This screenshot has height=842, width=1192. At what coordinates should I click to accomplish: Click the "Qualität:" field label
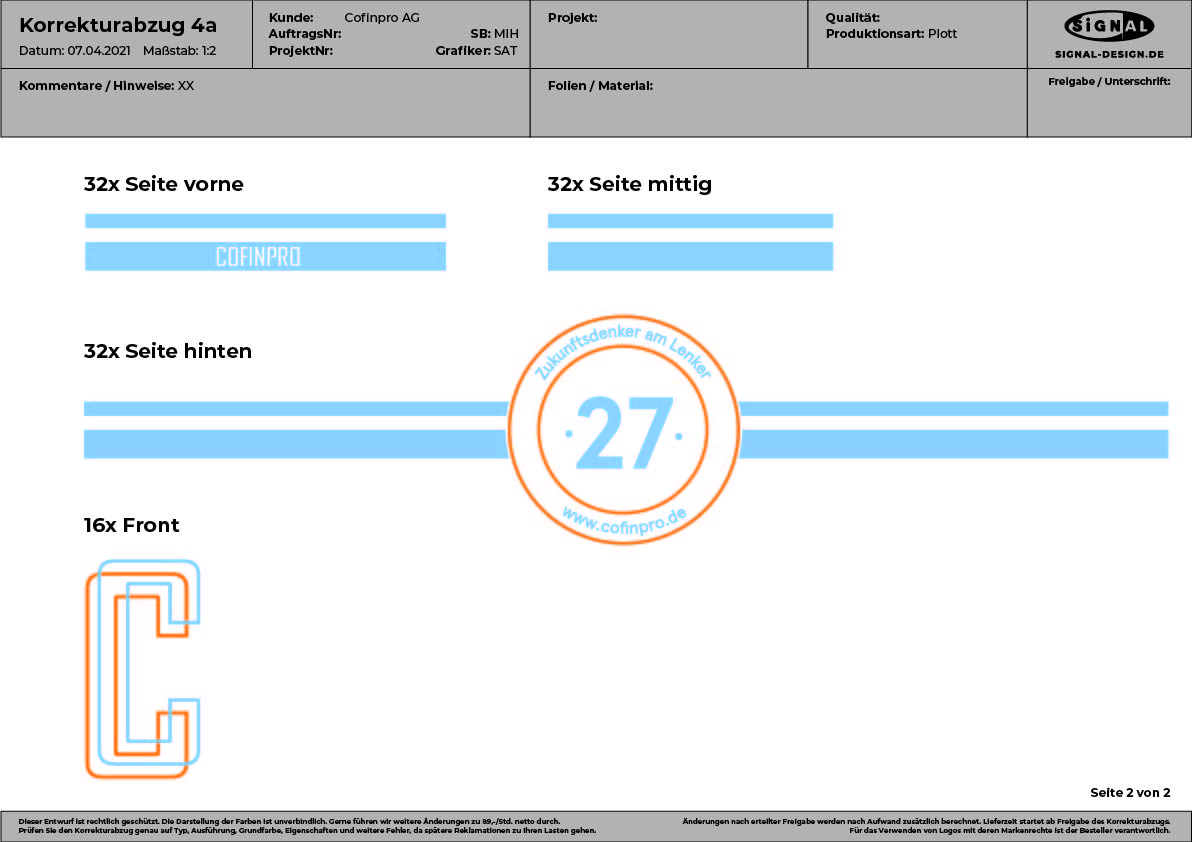pos(853,17)
